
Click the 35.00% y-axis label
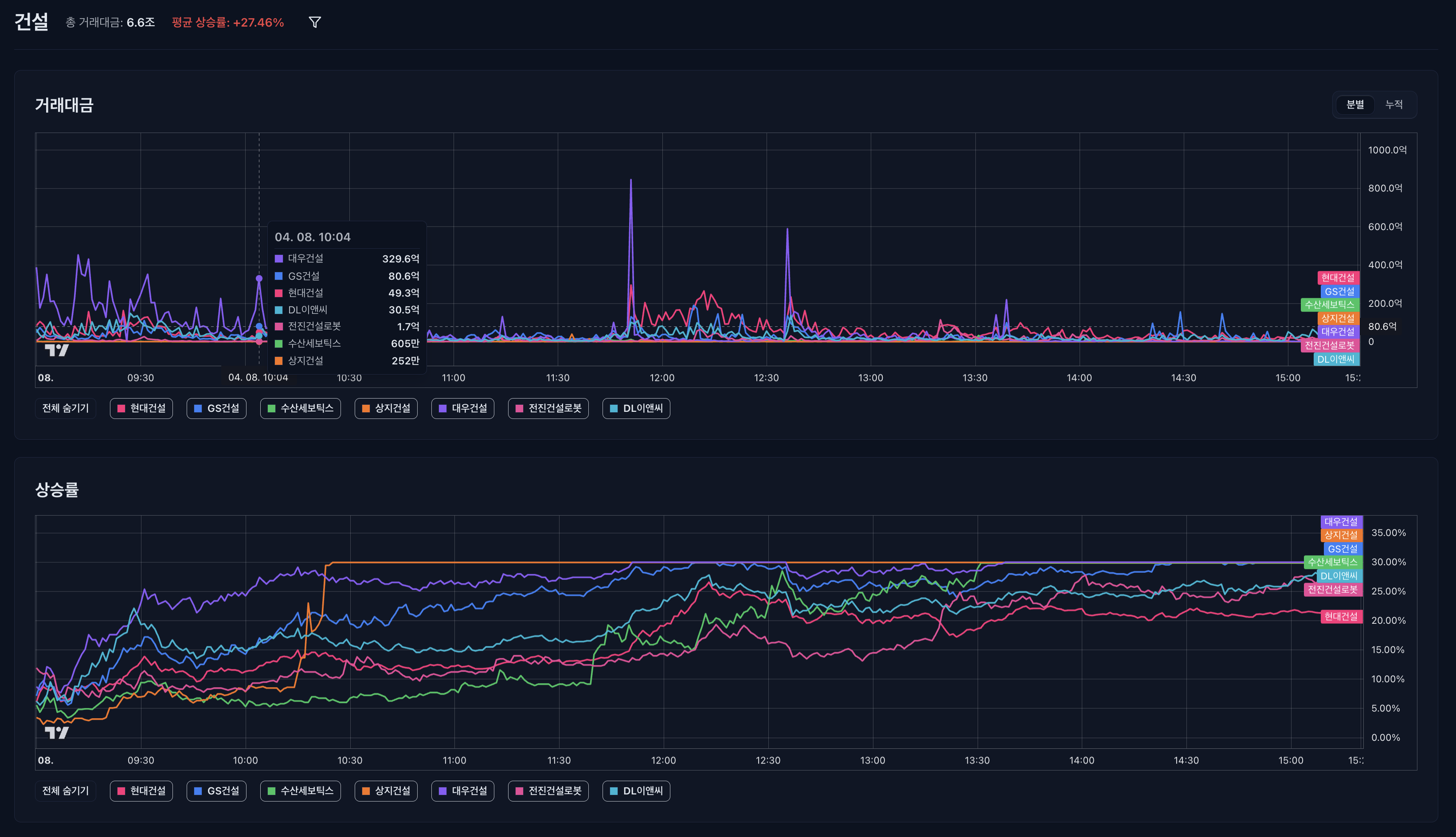coord(1389,532)
